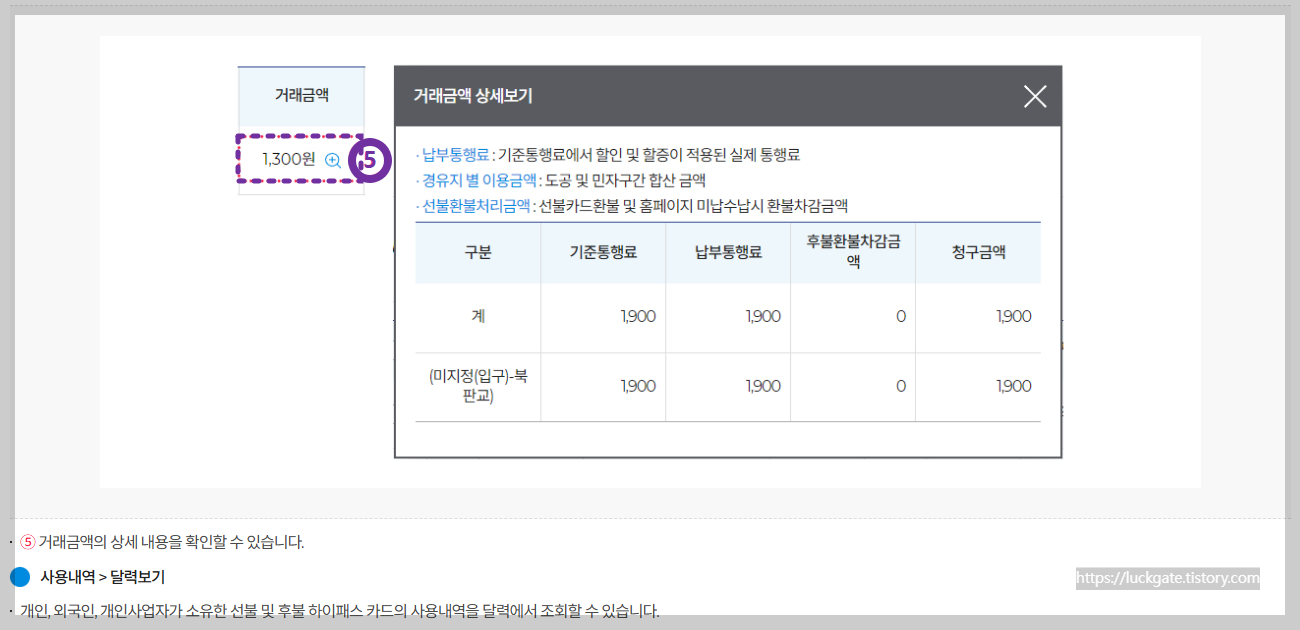Click the 구분 table header
1300x630 pixels.
coord(478,253)
